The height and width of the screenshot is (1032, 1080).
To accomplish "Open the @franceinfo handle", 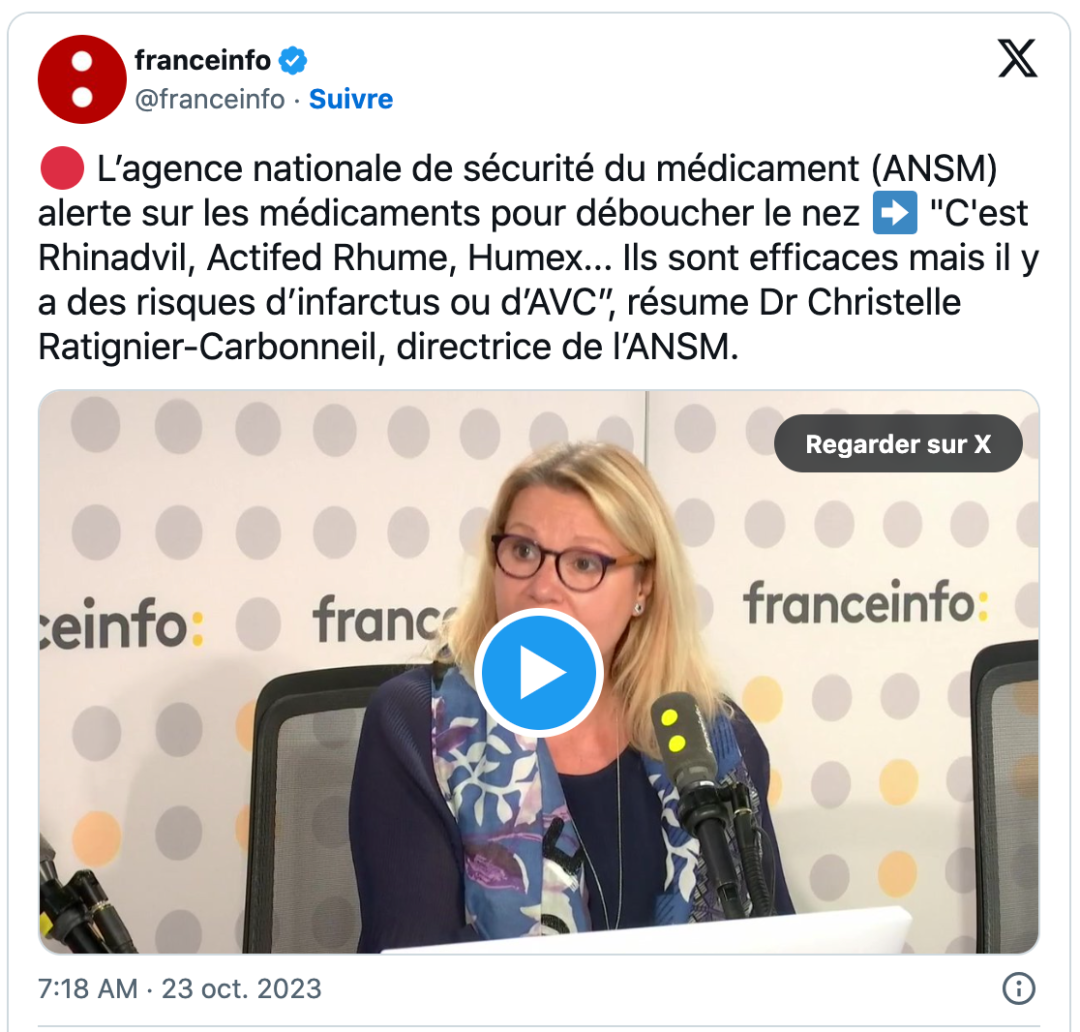I will click(210, 99).
